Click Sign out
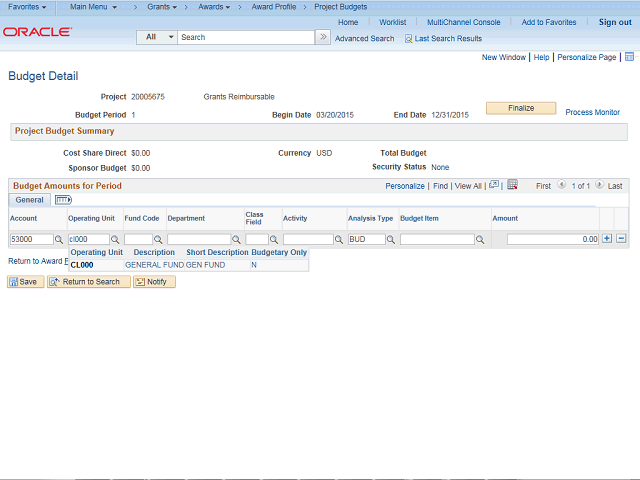 coord(615,22)
